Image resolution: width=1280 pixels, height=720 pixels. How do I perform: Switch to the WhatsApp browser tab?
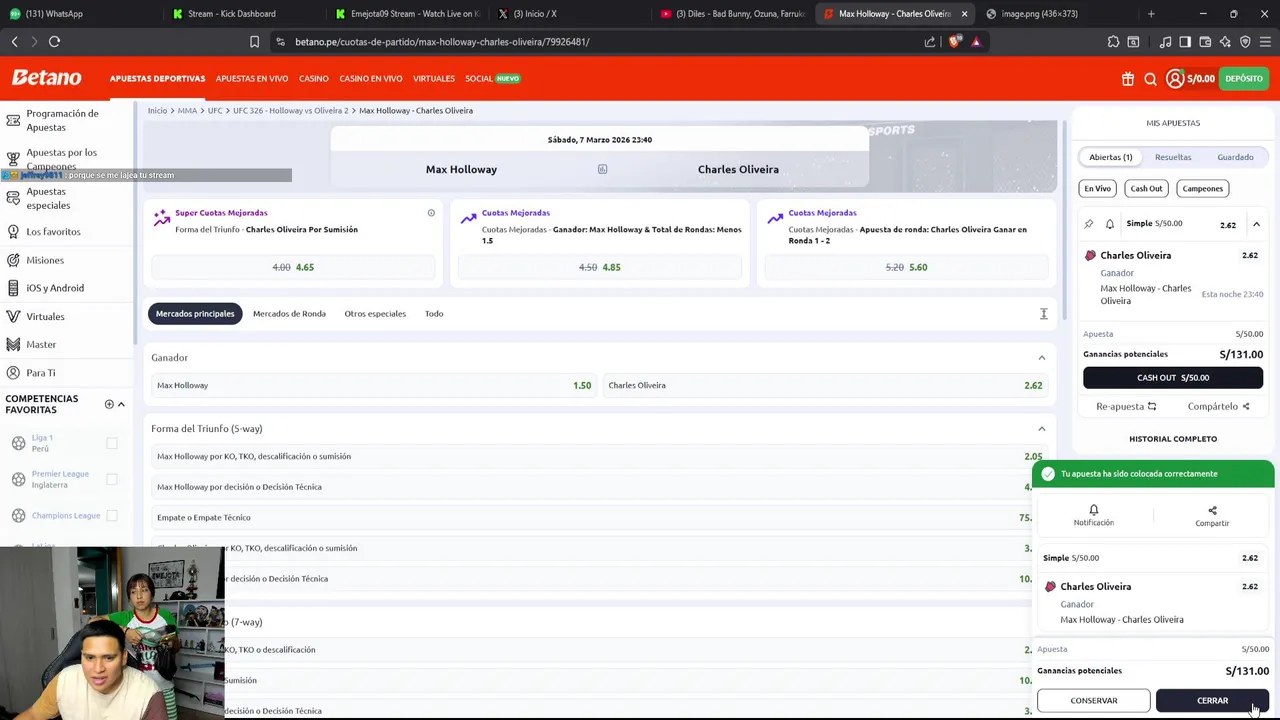82,14
